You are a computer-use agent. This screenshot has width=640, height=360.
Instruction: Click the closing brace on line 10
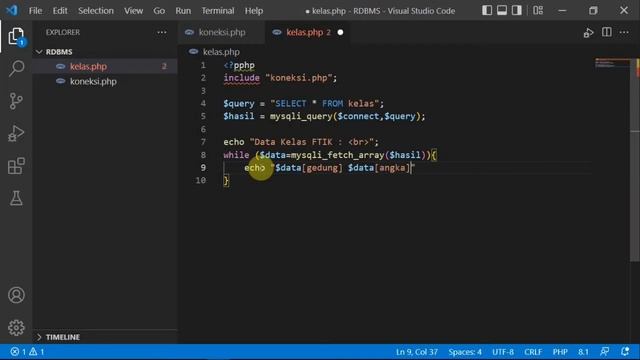(x=226, y=180)
